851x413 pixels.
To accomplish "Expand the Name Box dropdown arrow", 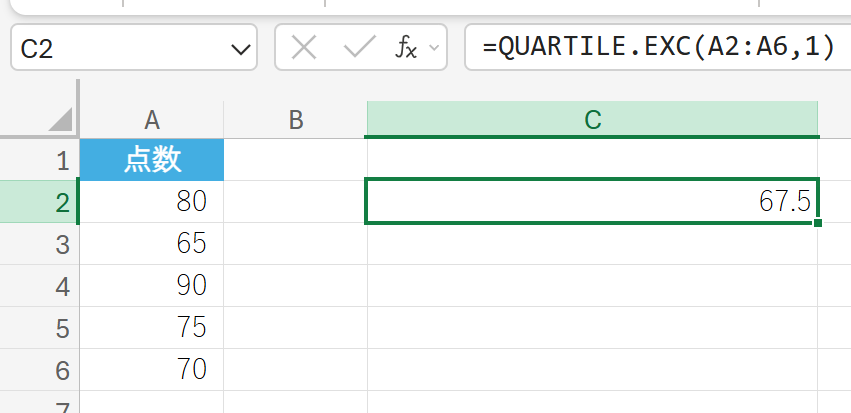I will 241,49.
